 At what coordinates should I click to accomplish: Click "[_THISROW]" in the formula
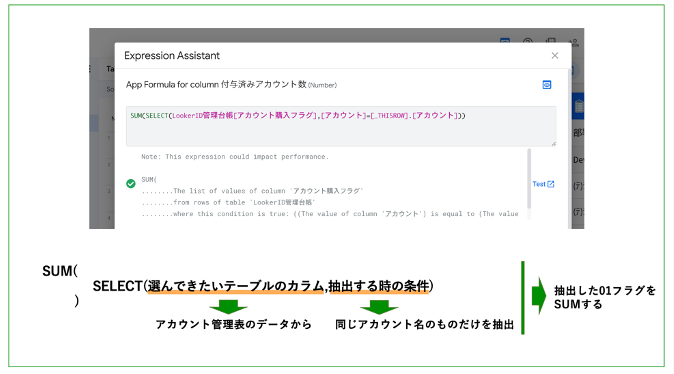pyautogui.click(x=390, y=116)
